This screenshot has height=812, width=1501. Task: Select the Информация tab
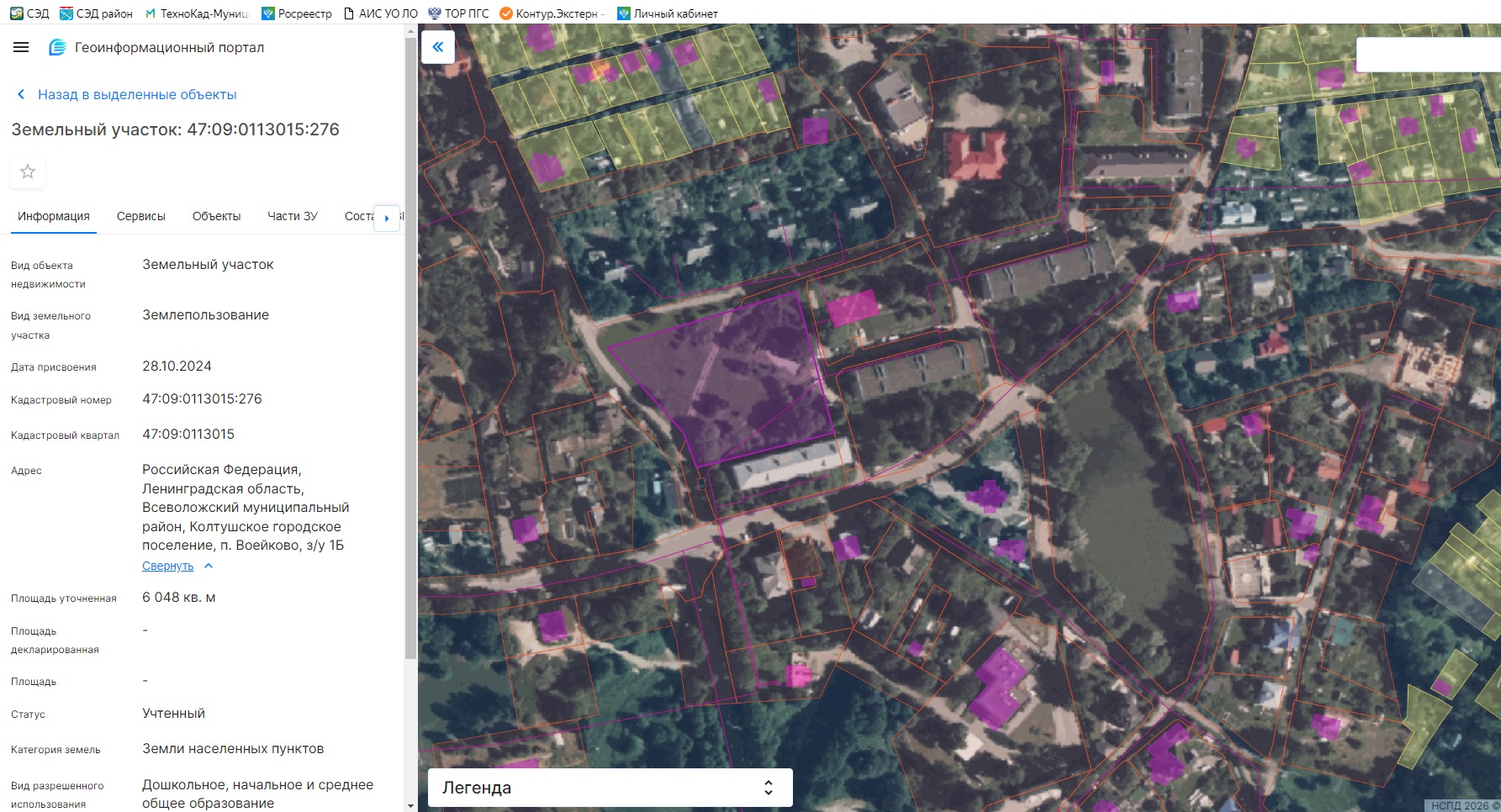coord(54,216)
